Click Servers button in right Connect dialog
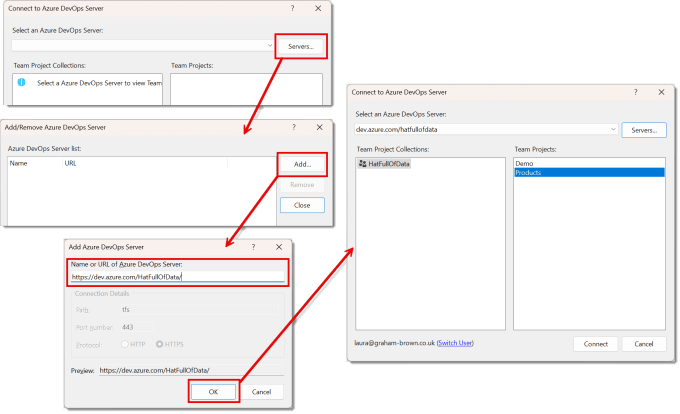Image resolution: width=680 pixels, height=414 pixels. (644, 130)
